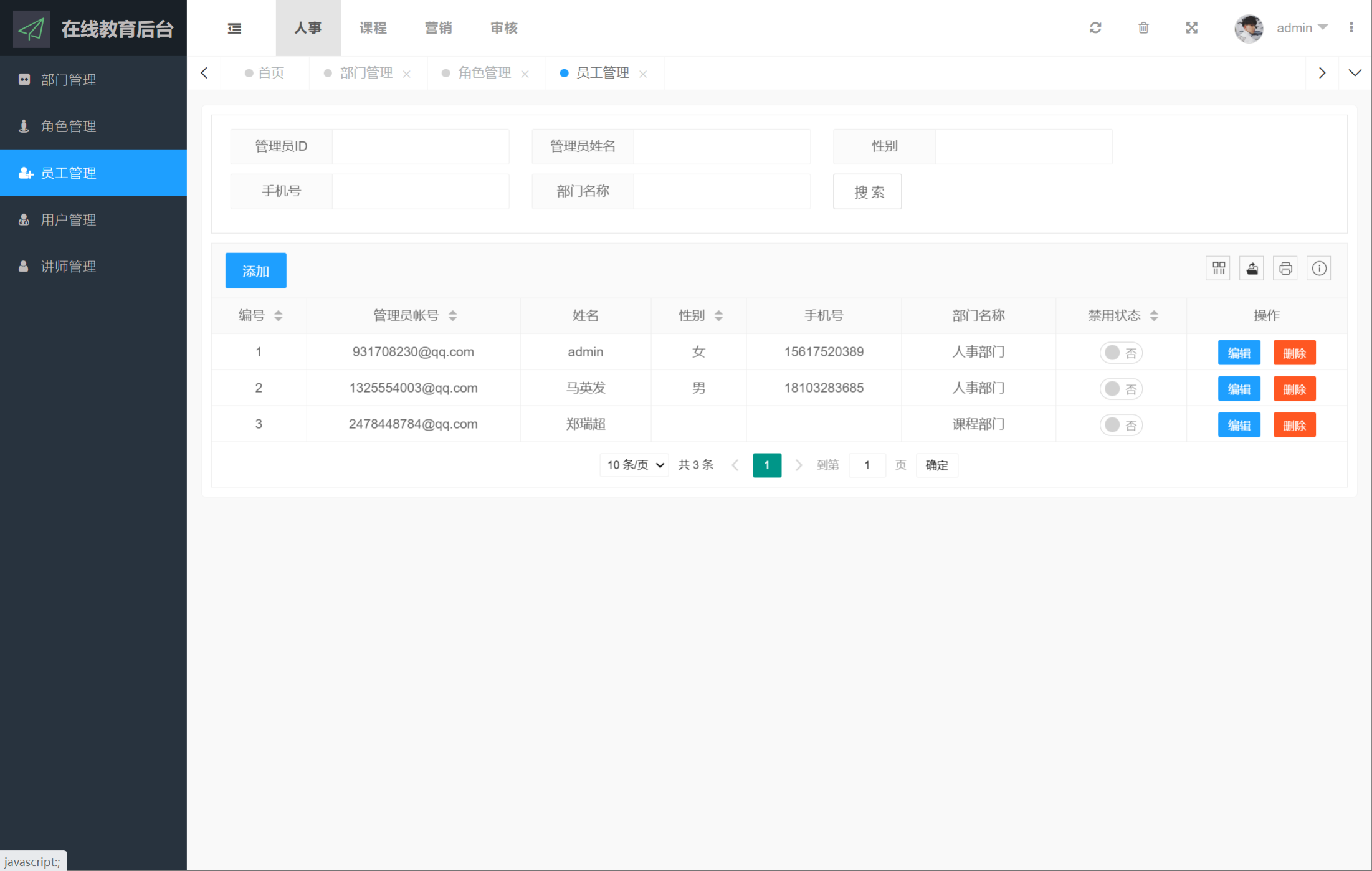Open column filter grid icon
This screenshot has height=871, width=1372.
(x=1218, y=269)
